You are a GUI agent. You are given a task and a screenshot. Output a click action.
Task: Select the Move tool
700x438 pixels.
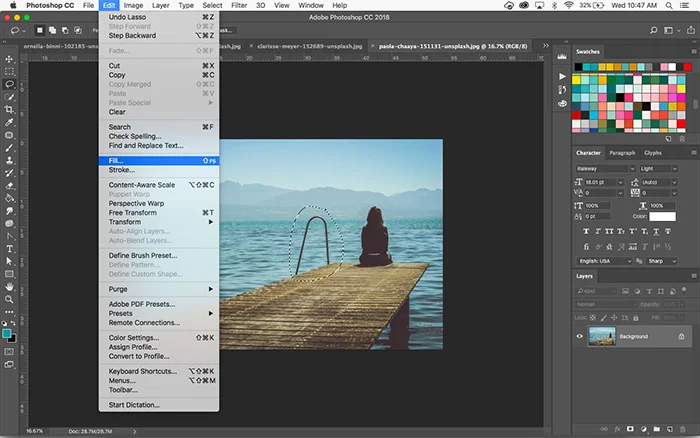(x=9, y=59)
